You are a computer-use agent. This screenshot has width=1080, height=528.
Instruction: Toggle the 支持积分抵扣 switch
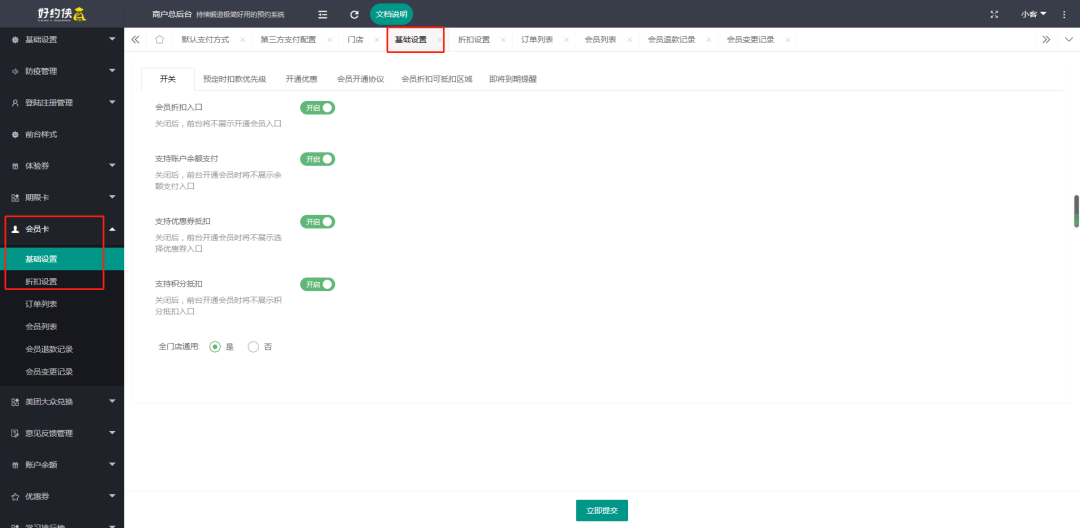pyautogui.click(x=317, y=284)
